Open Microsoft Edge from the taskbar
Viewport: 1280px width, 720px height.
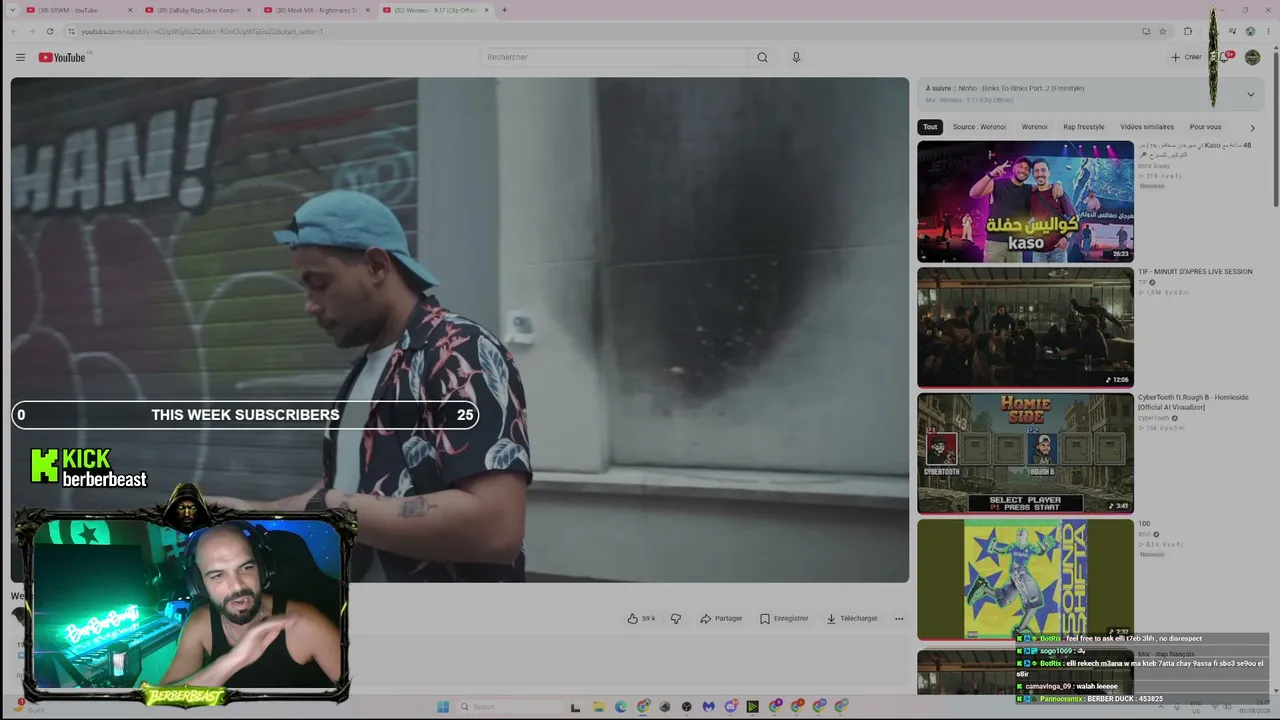tap(621, 707)
